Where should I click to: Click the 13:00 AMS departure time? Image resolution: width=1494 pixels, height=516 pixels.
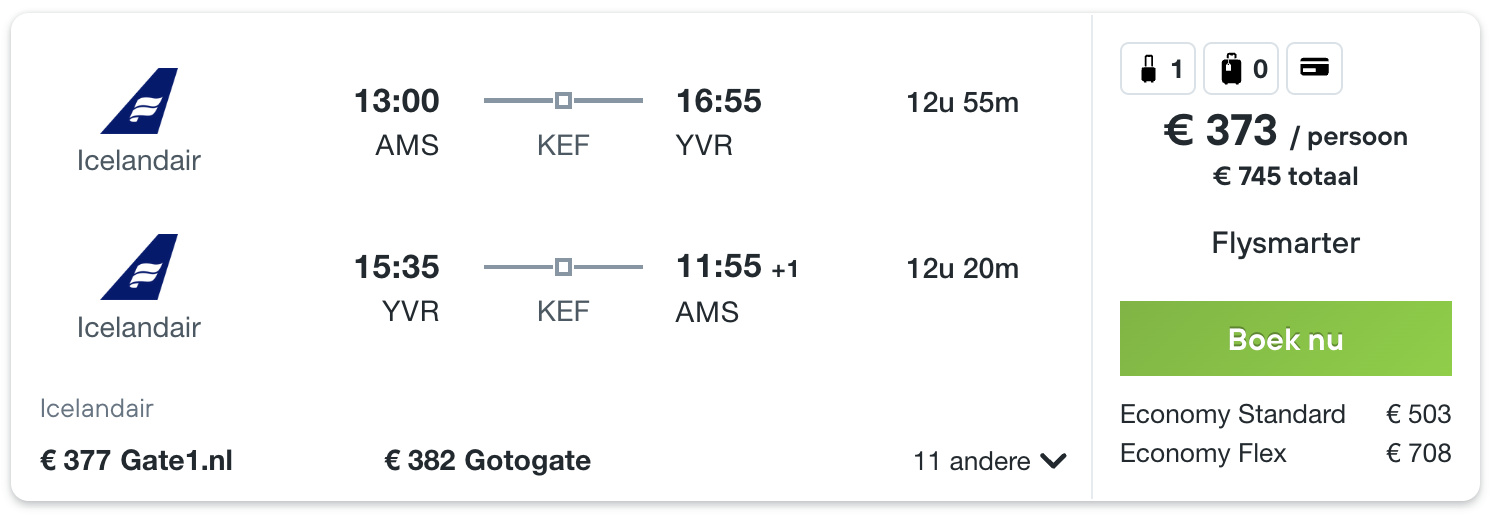397,101
